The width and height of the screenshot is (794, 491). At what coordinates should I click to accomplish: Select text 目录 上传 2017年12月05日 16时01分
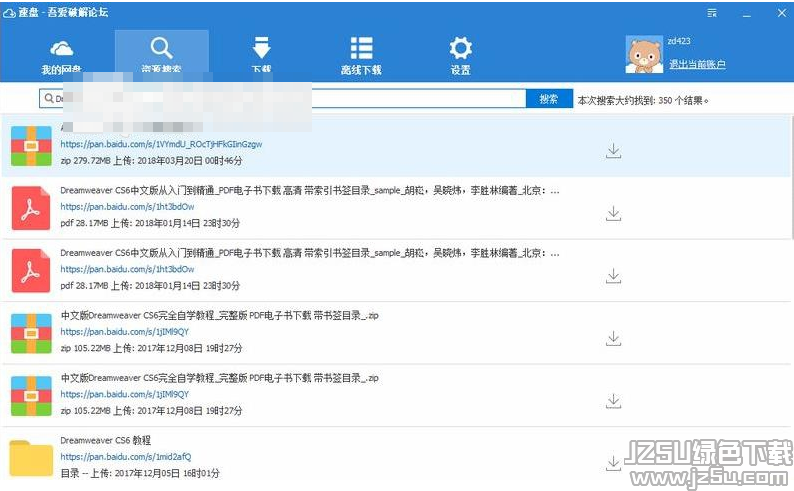(140, 473)
